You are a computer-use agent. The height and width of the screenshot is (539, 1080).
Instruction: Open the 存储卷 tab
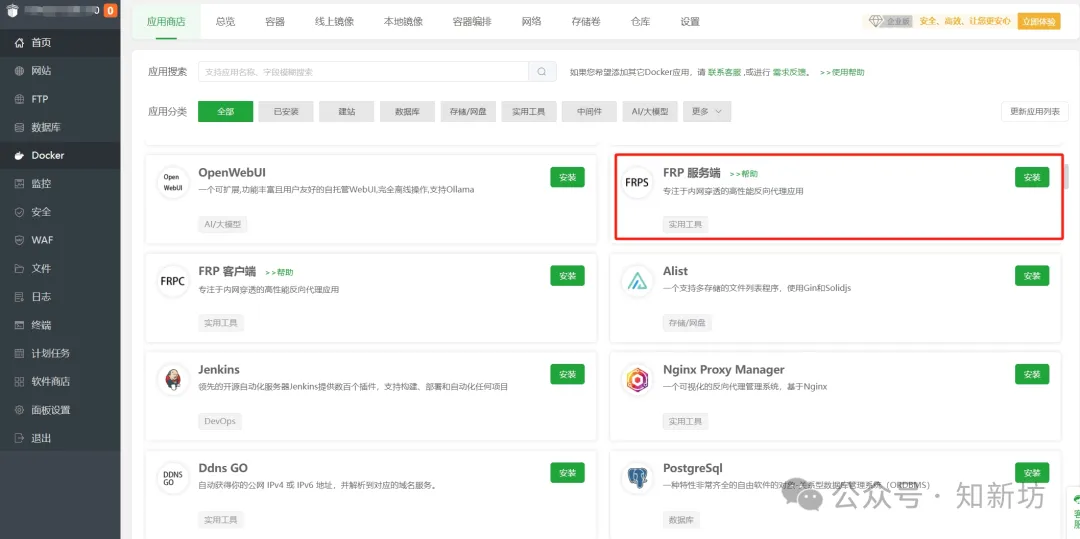(585, 21)
